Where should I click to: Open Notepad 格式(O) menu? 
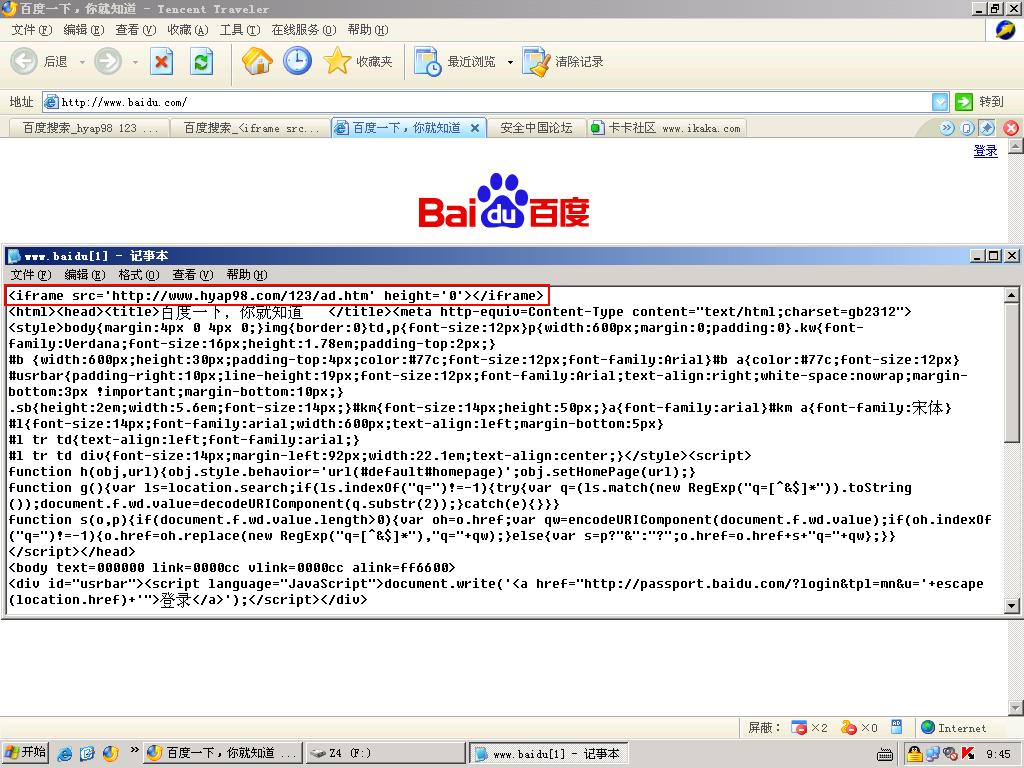point(138,275)
